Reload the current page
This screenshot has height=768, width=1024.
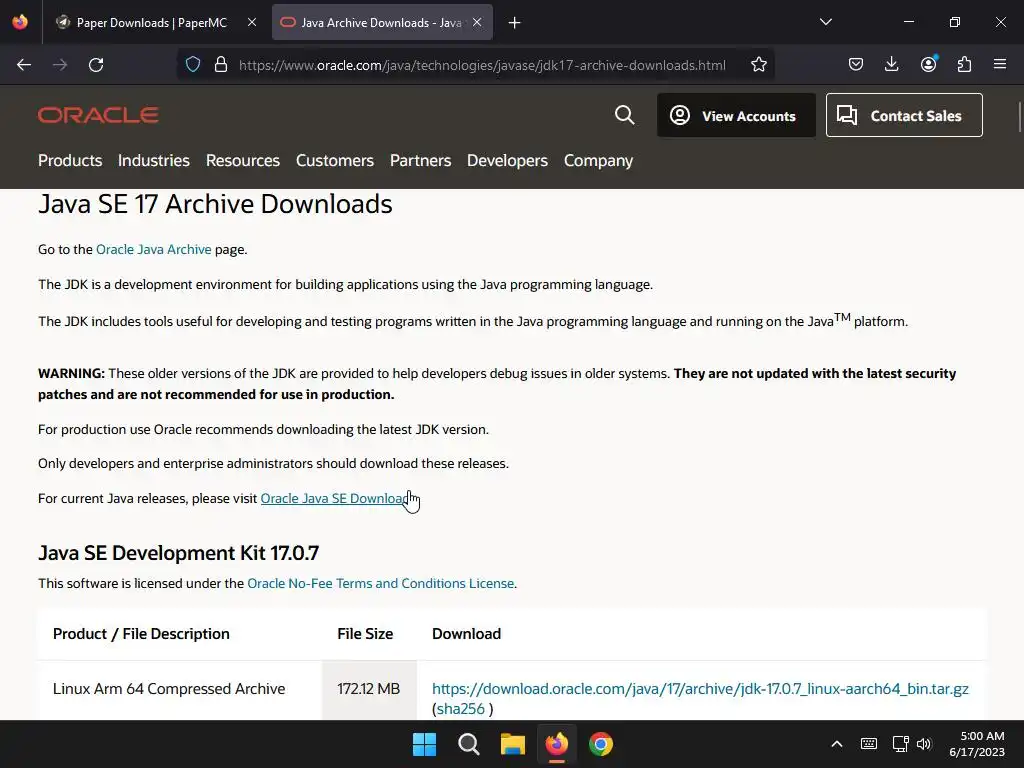[x=96, y=65]
